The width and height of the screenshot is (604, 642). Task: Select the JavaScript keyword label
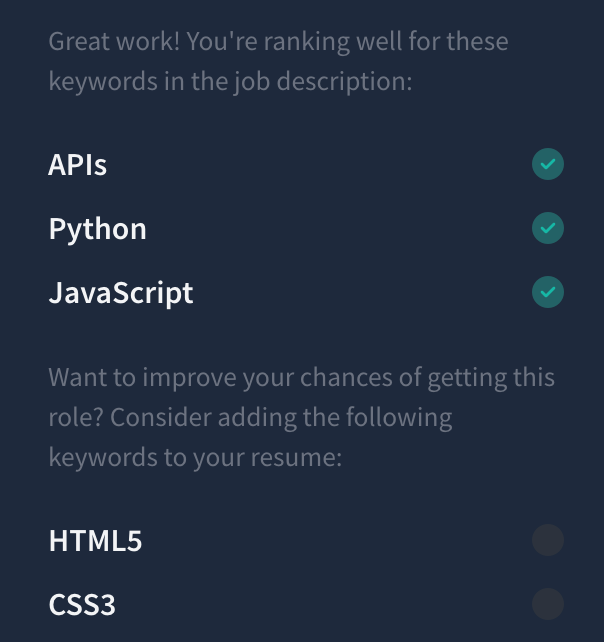point(121,293)
